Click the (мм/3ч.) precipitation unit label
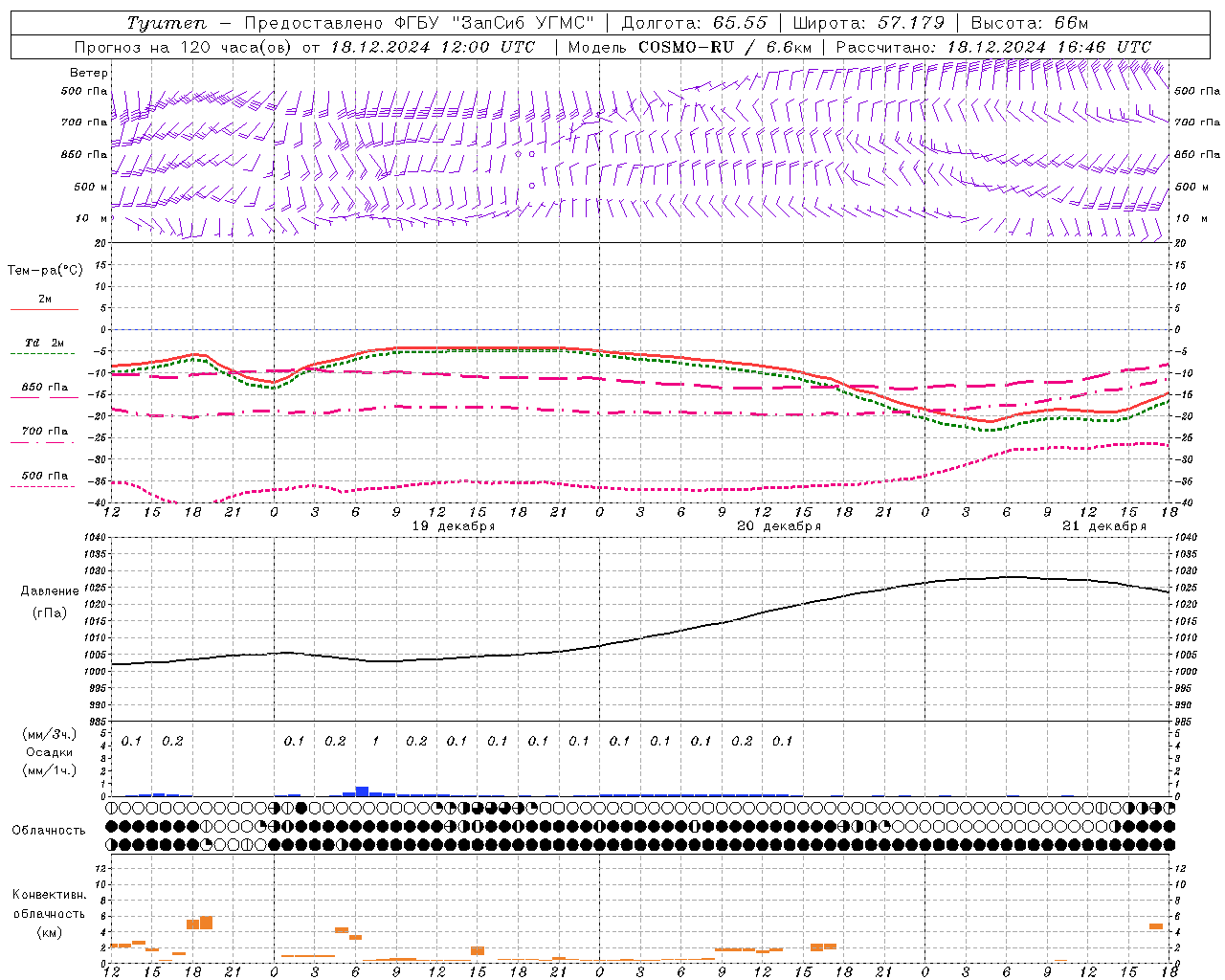Screen dimensions: 1225x980 click(x=50, y=734)
